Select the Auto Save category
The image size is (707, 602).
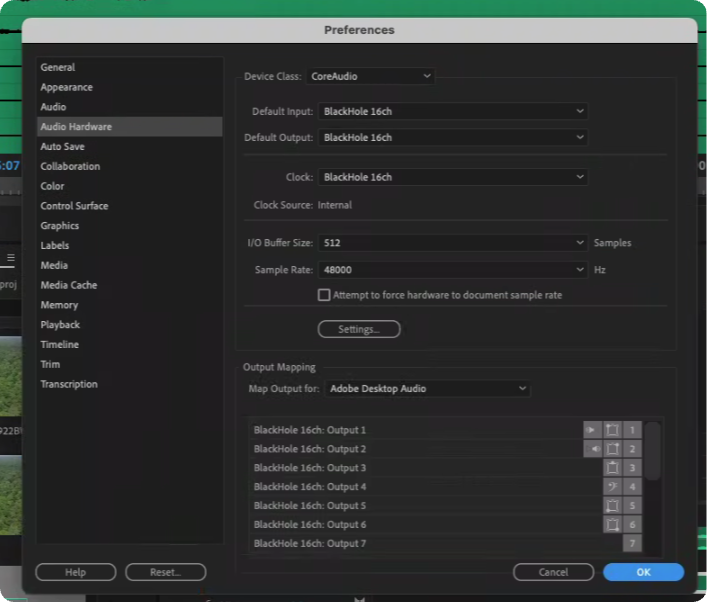pyautogui.click(x=129, y=147)
